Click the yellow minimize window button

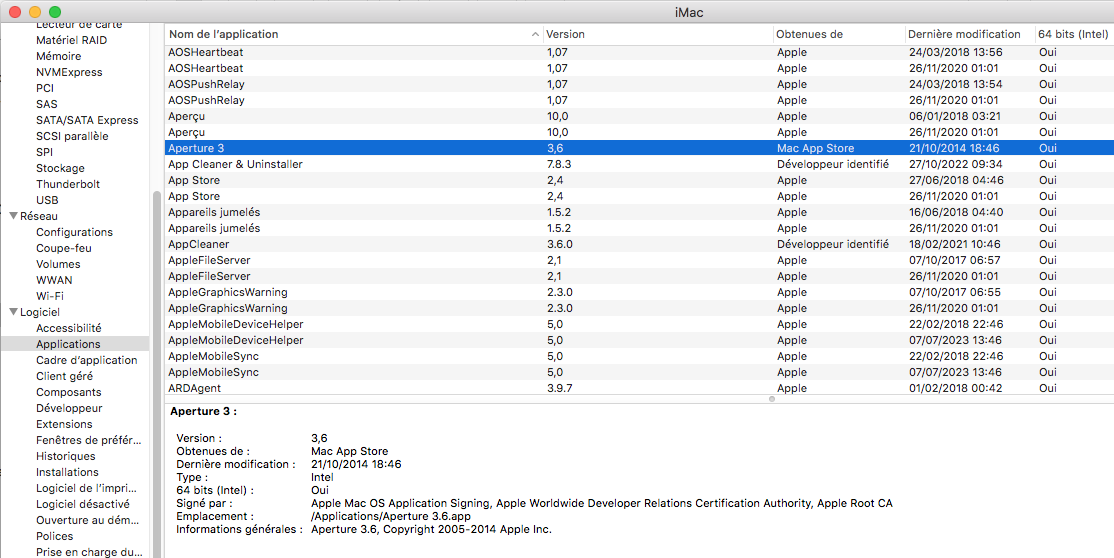click(35, 11)
